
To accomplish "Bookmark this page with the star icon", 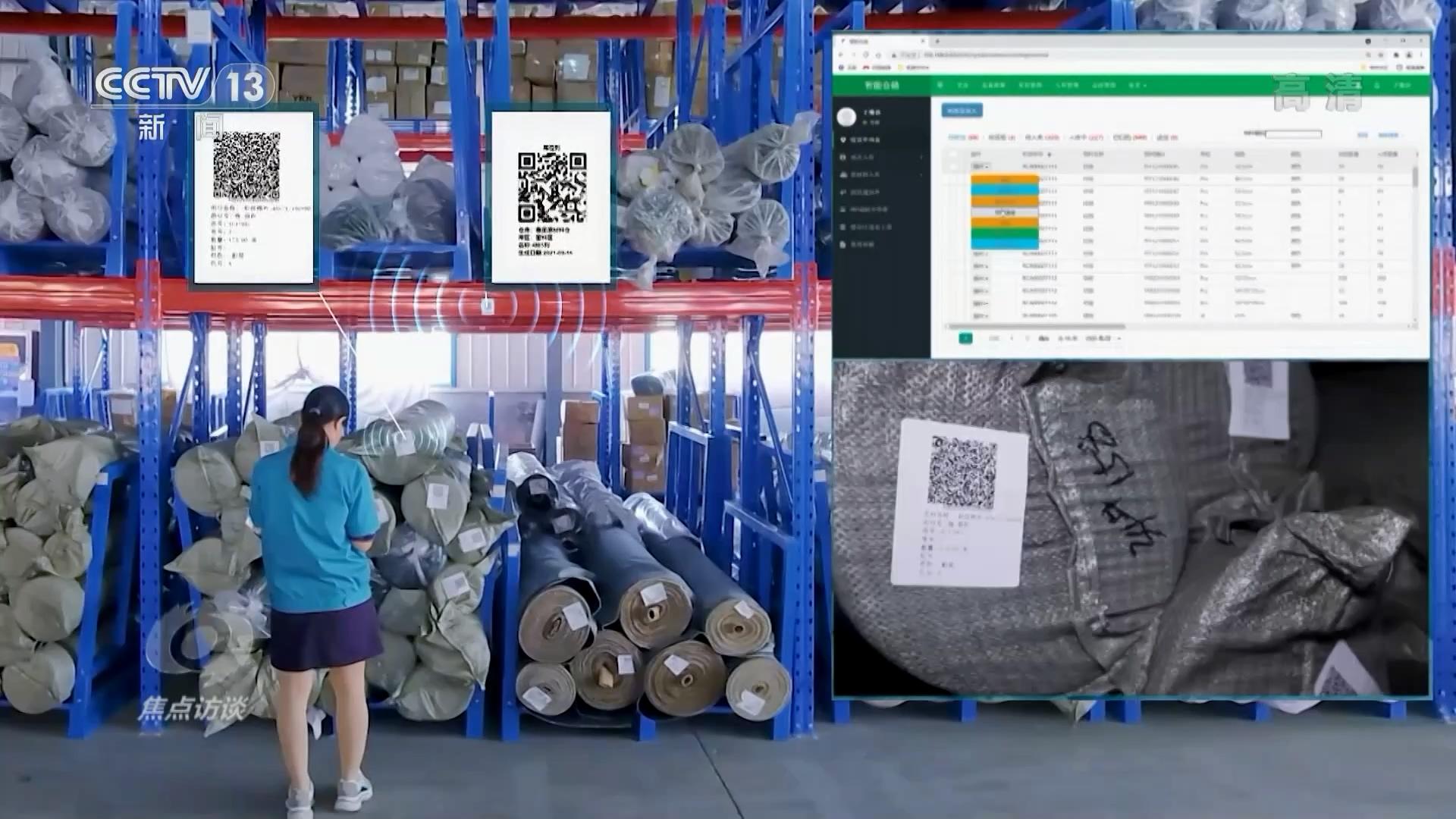I will pyautogui.click(x=1380, y=55).
